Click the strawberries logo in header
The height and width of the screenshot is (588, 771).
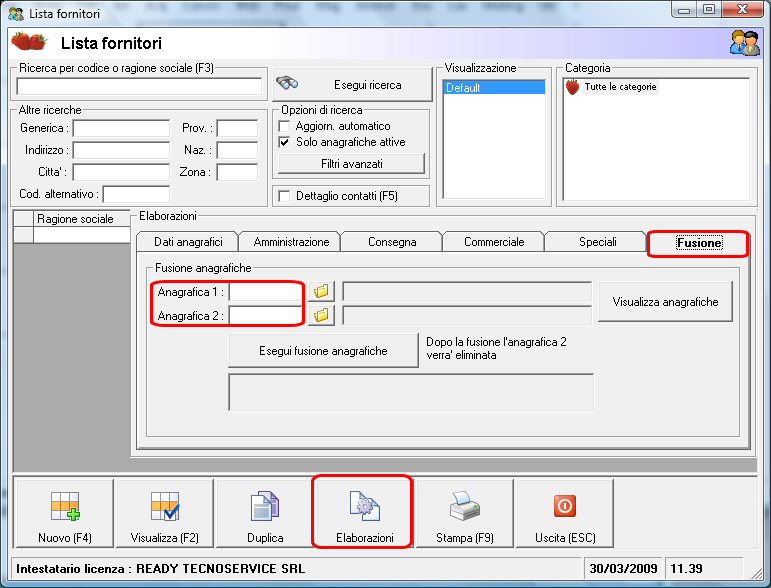29,42
